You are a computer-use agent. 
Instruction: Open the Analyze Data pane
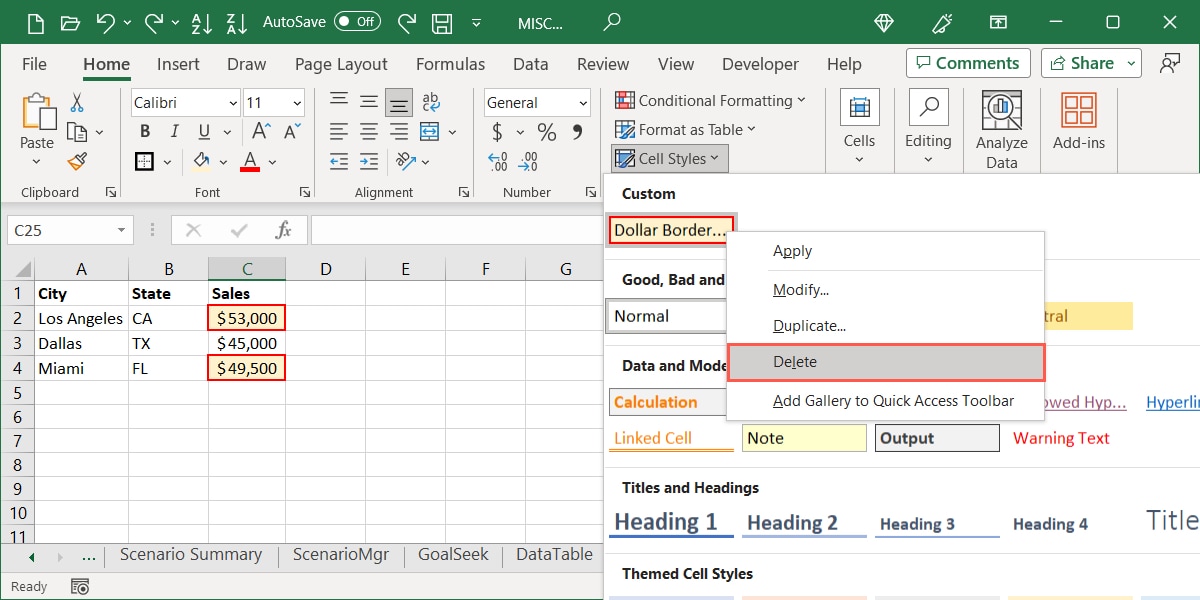point(1001,128)
